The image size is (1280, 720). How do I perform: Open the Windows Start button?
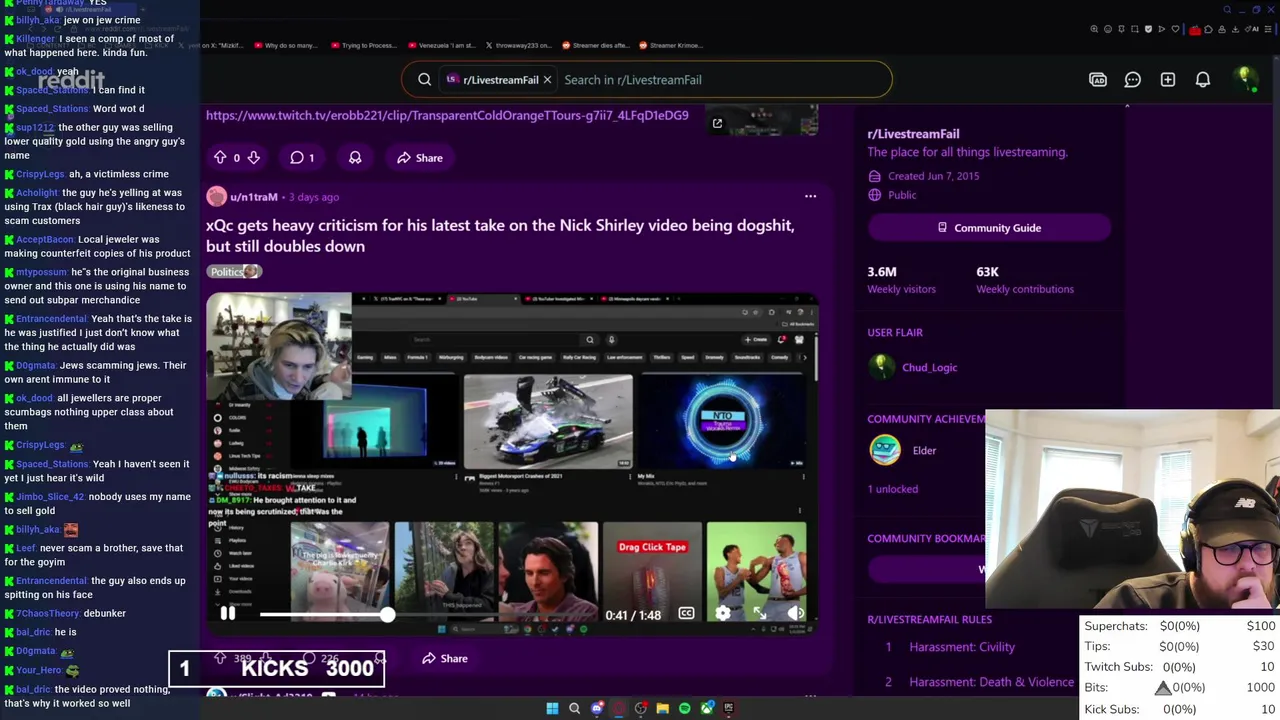pyautogui.click(x=552, y=708)
